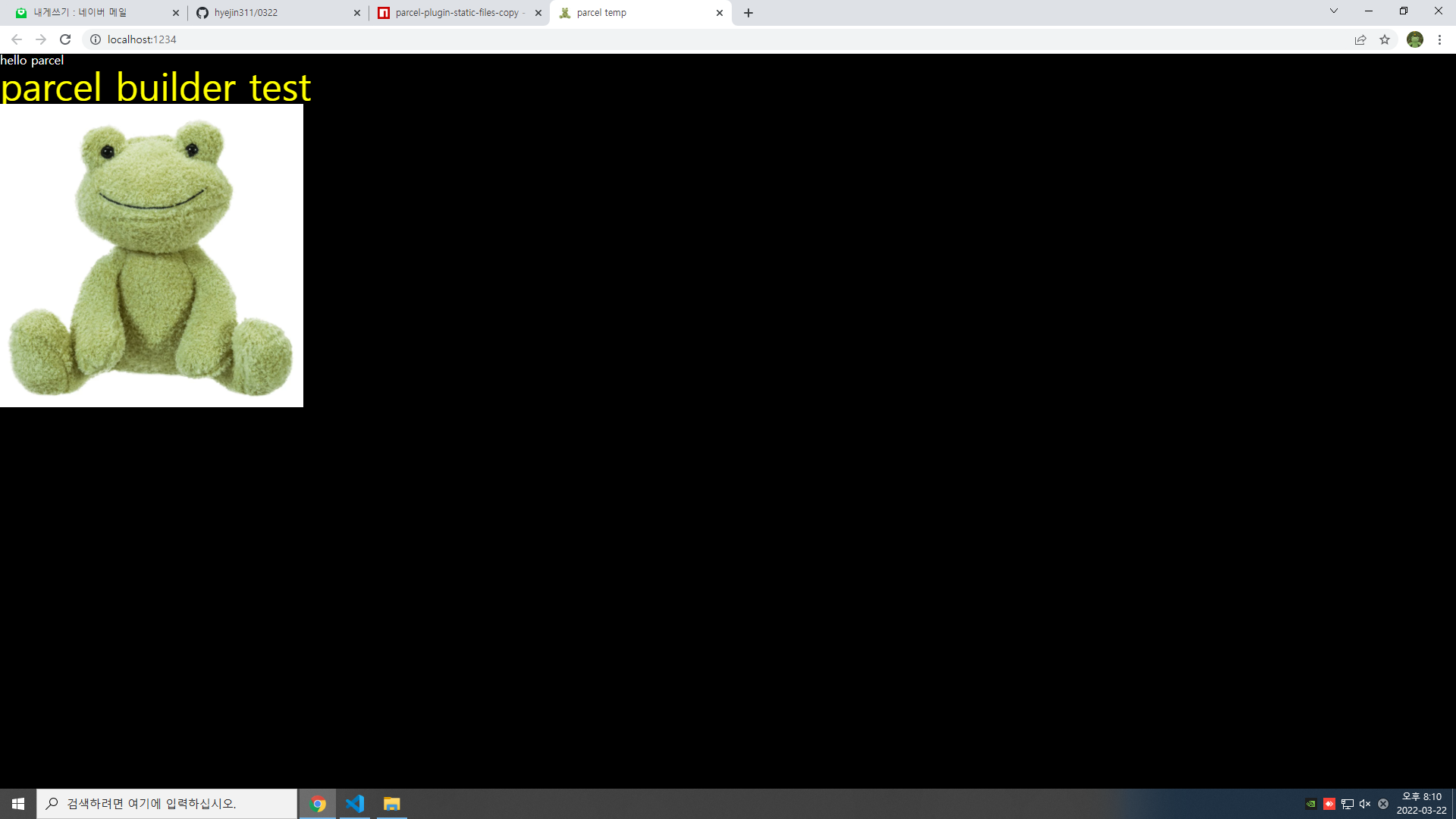The height and width of the screenshot is (819, 1456).
Task: Open a new browser tab
Action: pos(748,13)
